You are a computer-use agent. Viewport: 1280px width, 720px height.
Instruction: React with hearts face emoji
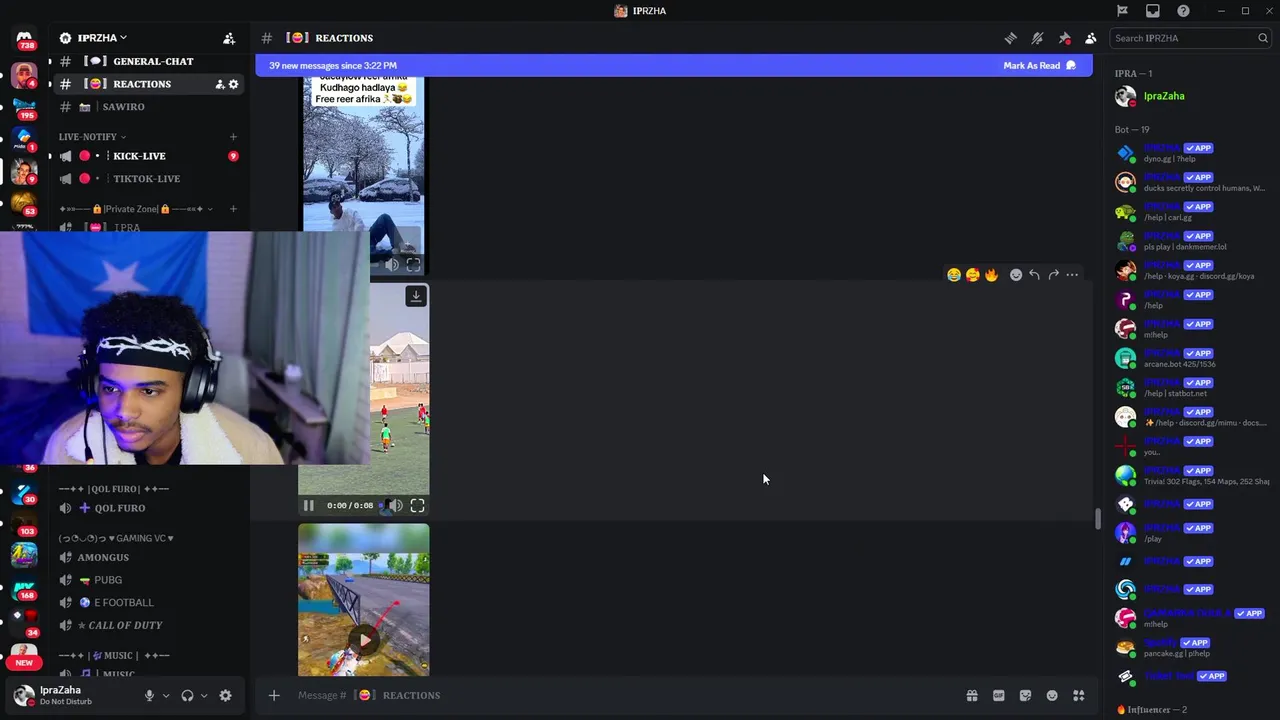972,275
